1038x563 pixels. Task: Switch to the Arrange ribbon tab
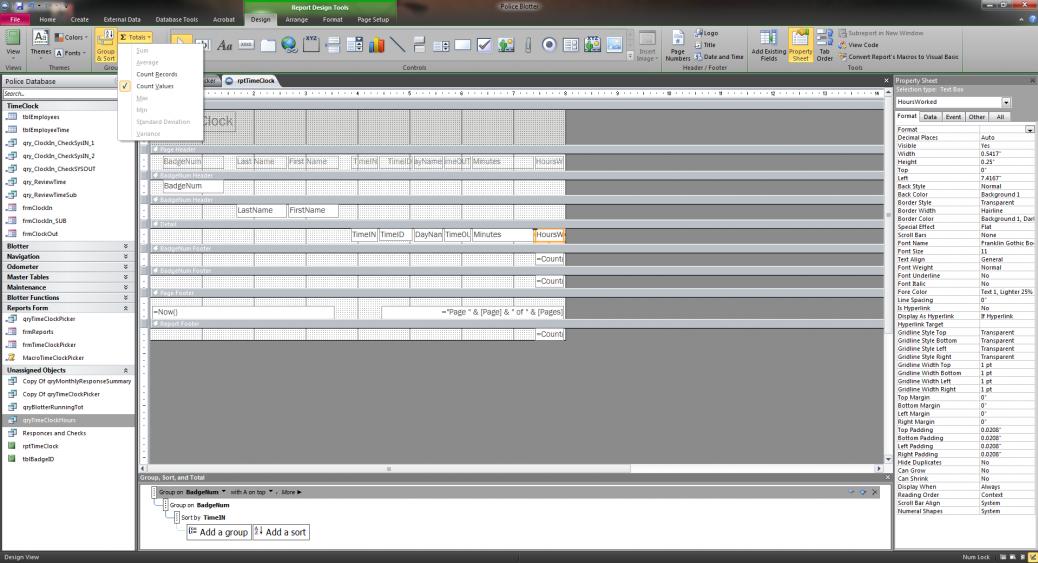(x=297, y=19)
